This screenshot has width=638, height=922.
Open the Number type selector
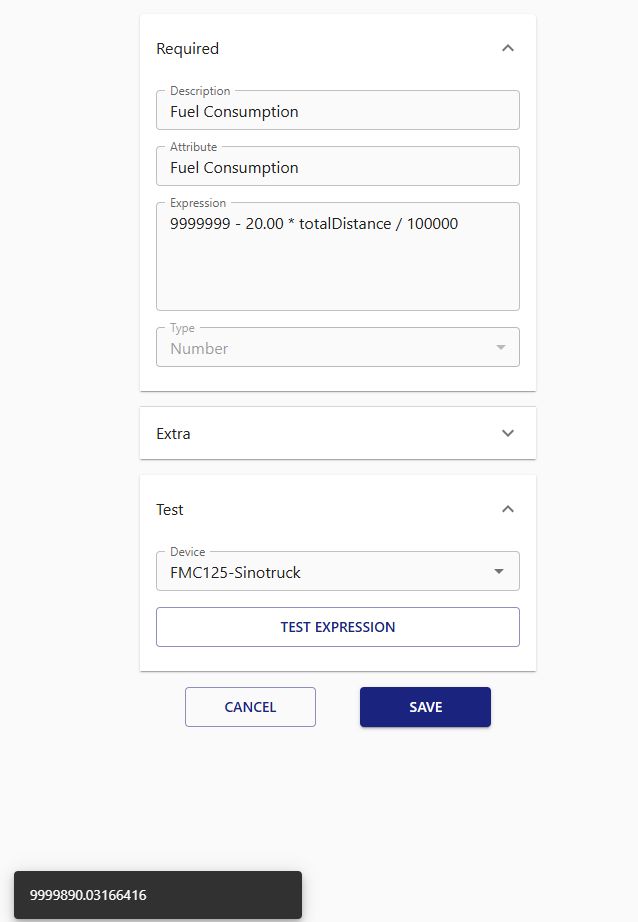320,349
